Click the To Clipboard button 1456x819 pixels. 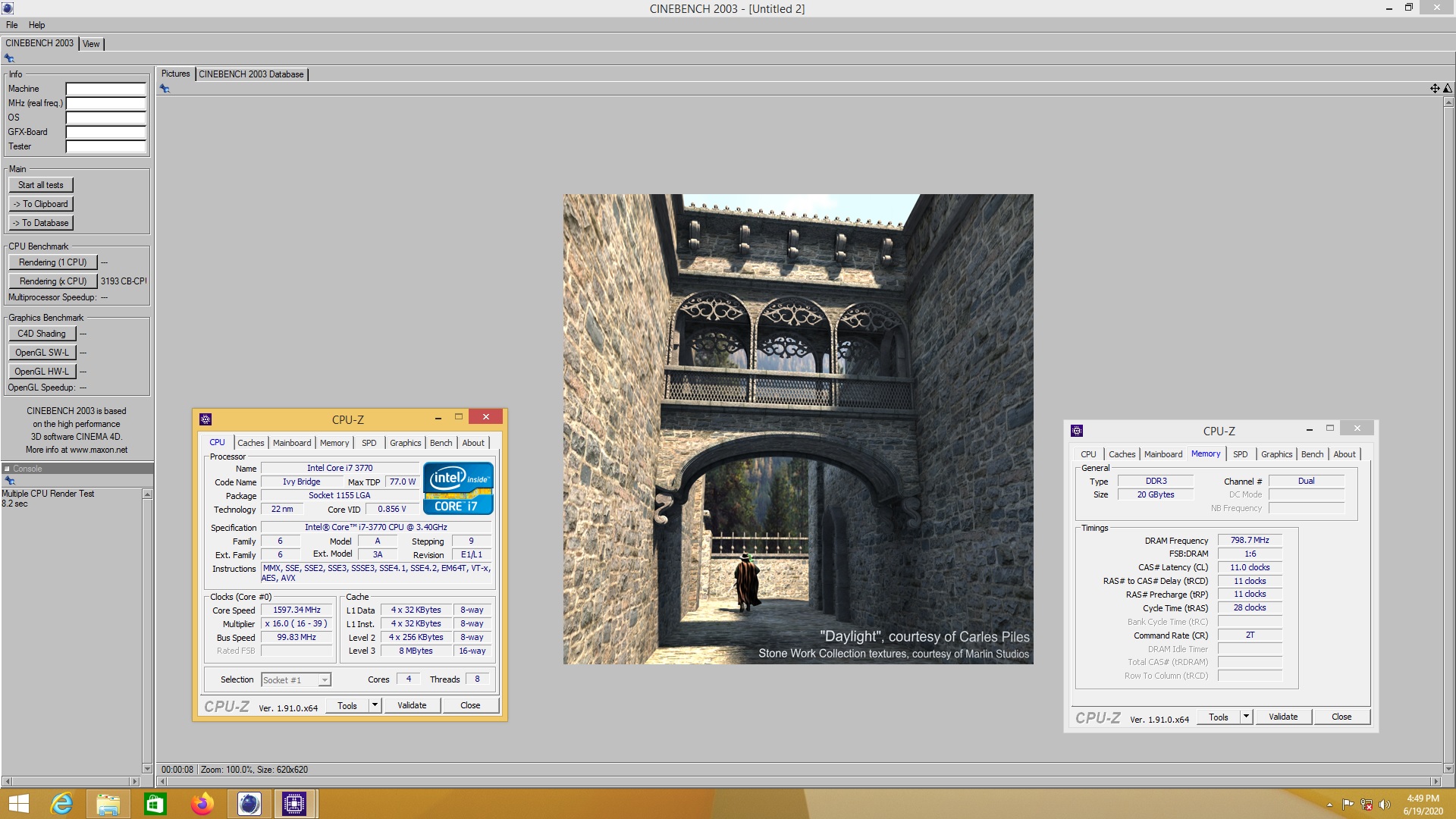(41, 204)
